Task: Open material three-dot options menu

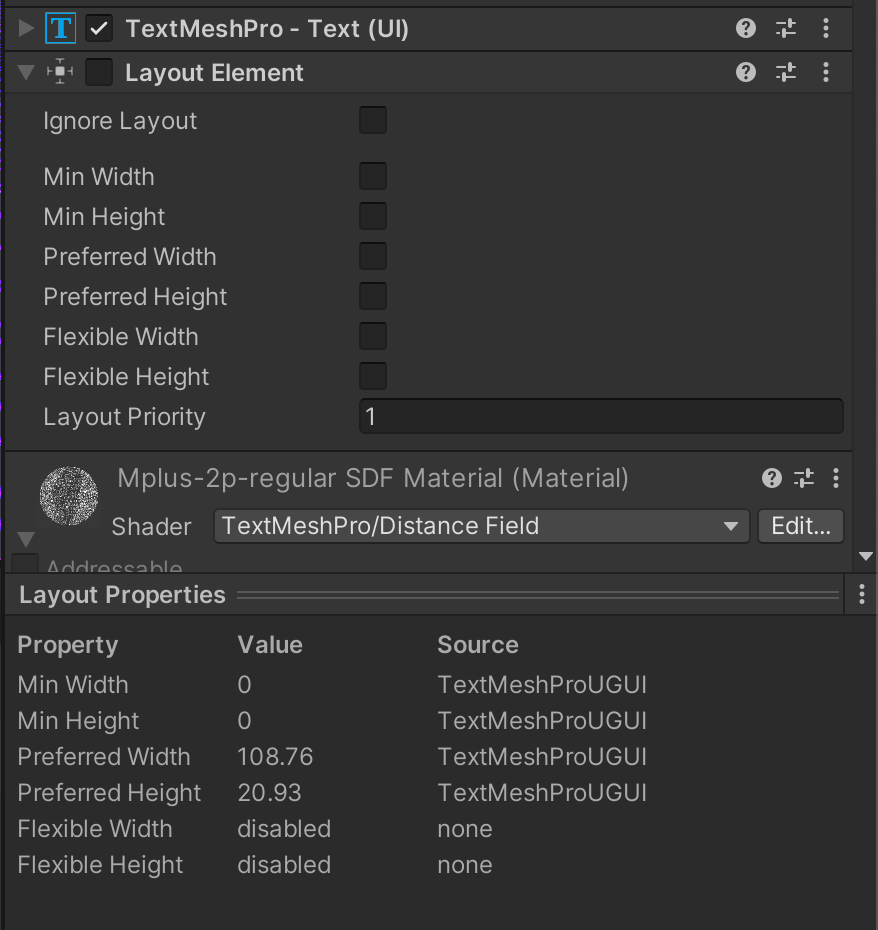Action: [836, 478]
